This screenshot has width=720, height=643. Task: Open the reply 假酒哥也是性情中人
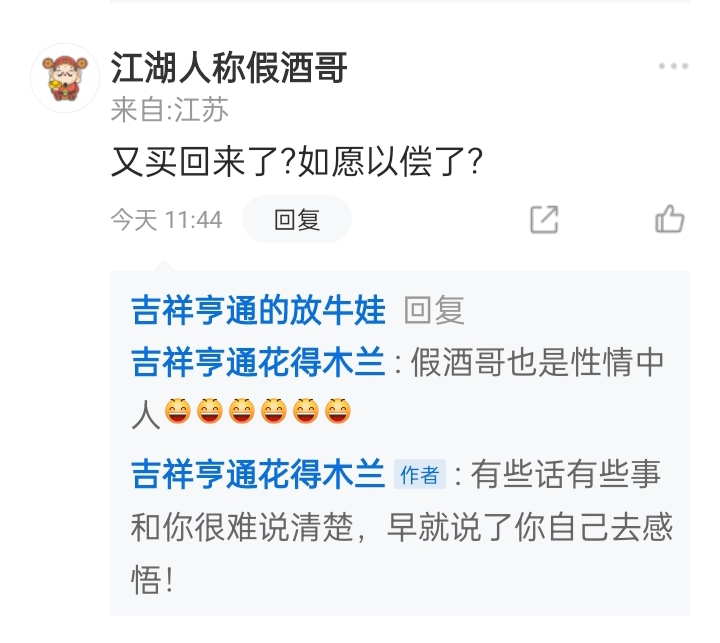pyautogui.click(x=398, y=387)
